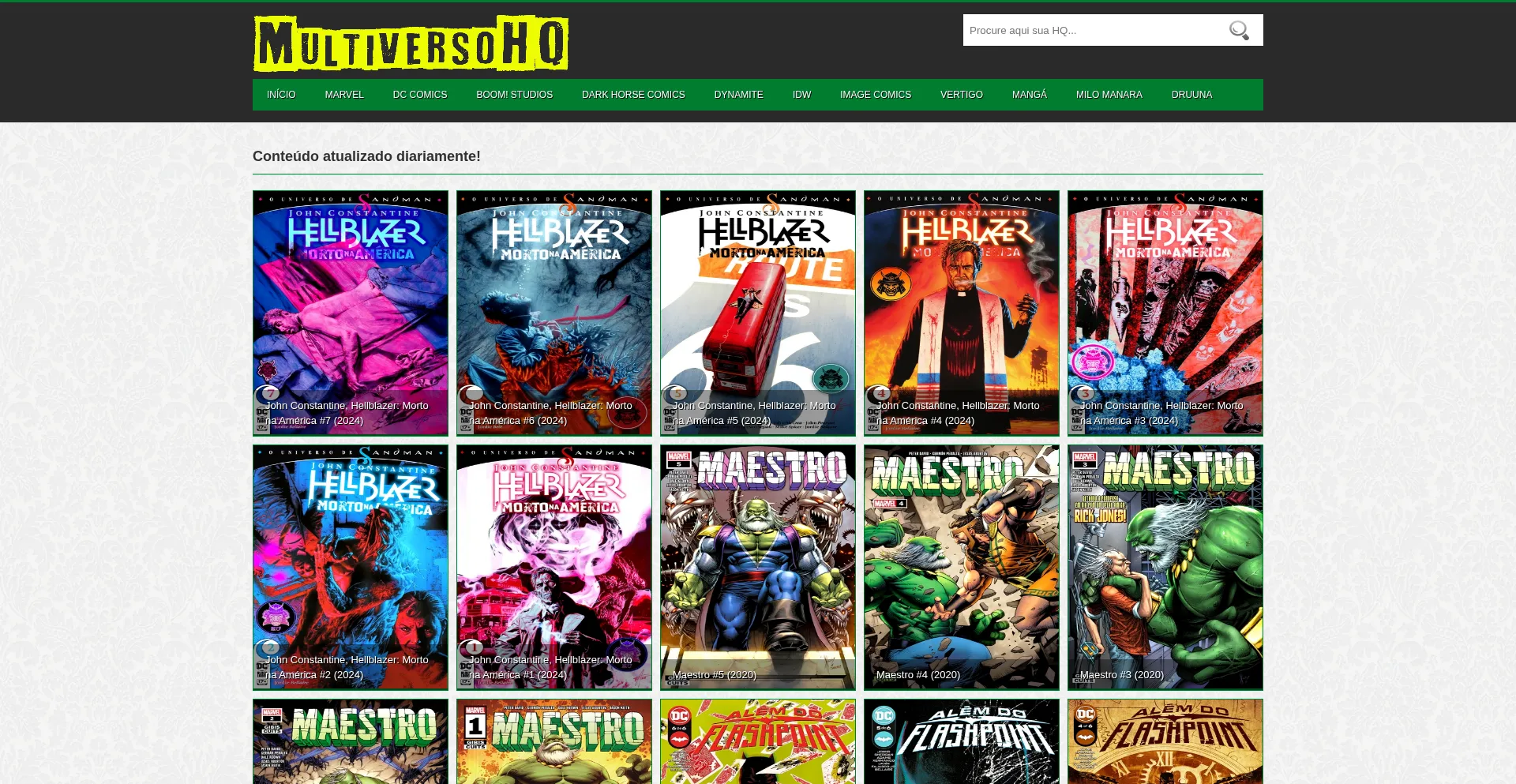This screenshot has width=1516, height=784.
Task: Click 'Maestro #3 (2020)' caption text
Action: click(x=1122, y=675)
